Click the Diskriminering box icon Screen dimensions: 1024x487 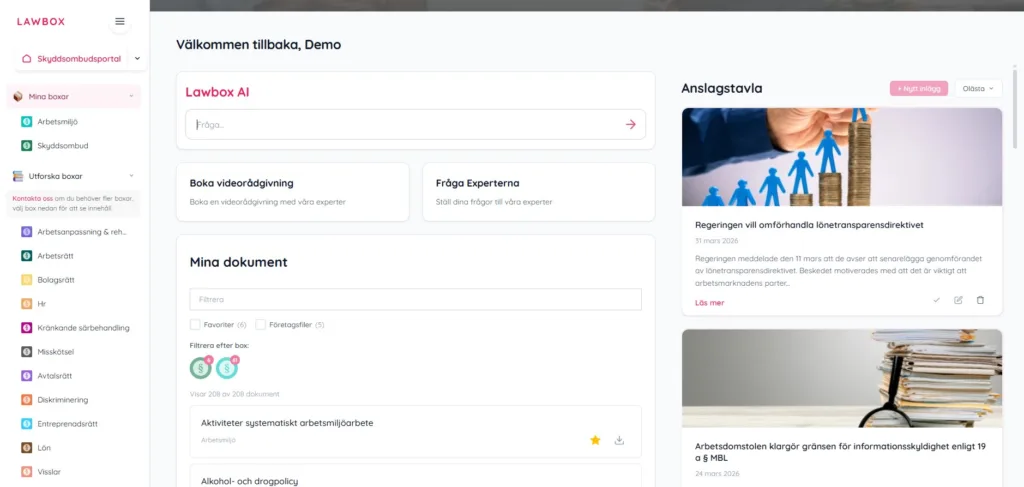[x=26, y=400]
